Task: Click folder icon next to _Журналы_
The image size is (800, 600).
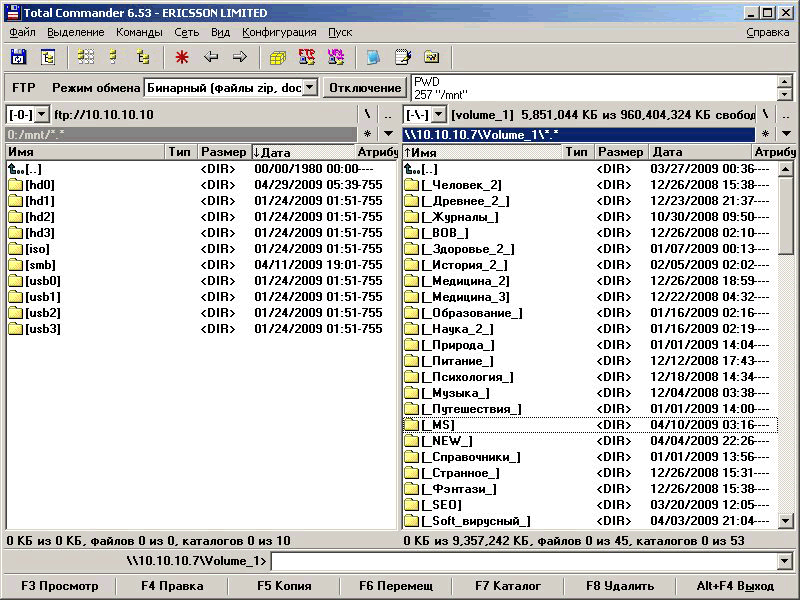Action: tap(412, 217)
